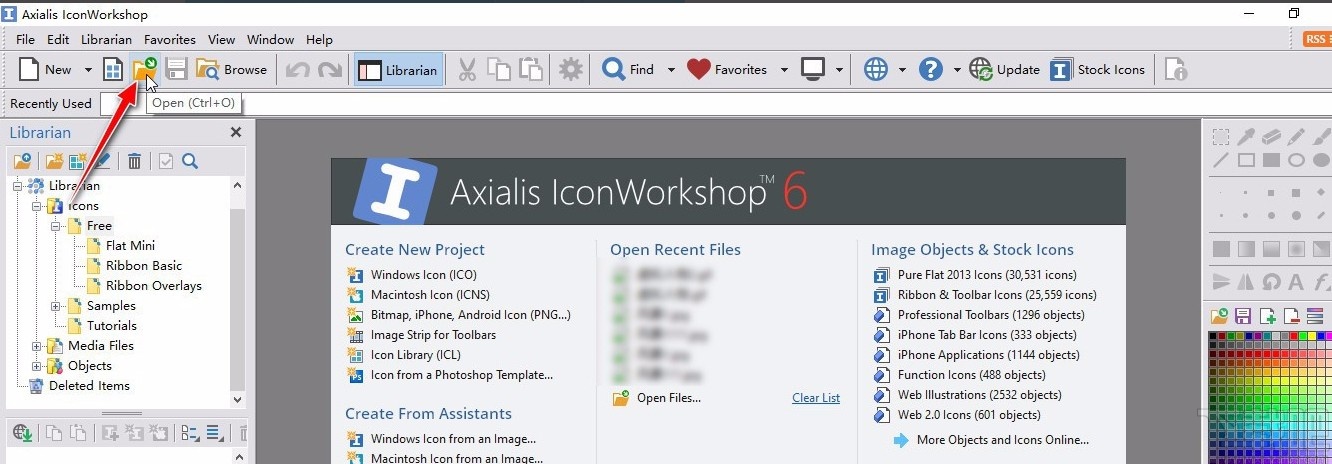Click the Windows Icon (ICO) link

[423, 275]
